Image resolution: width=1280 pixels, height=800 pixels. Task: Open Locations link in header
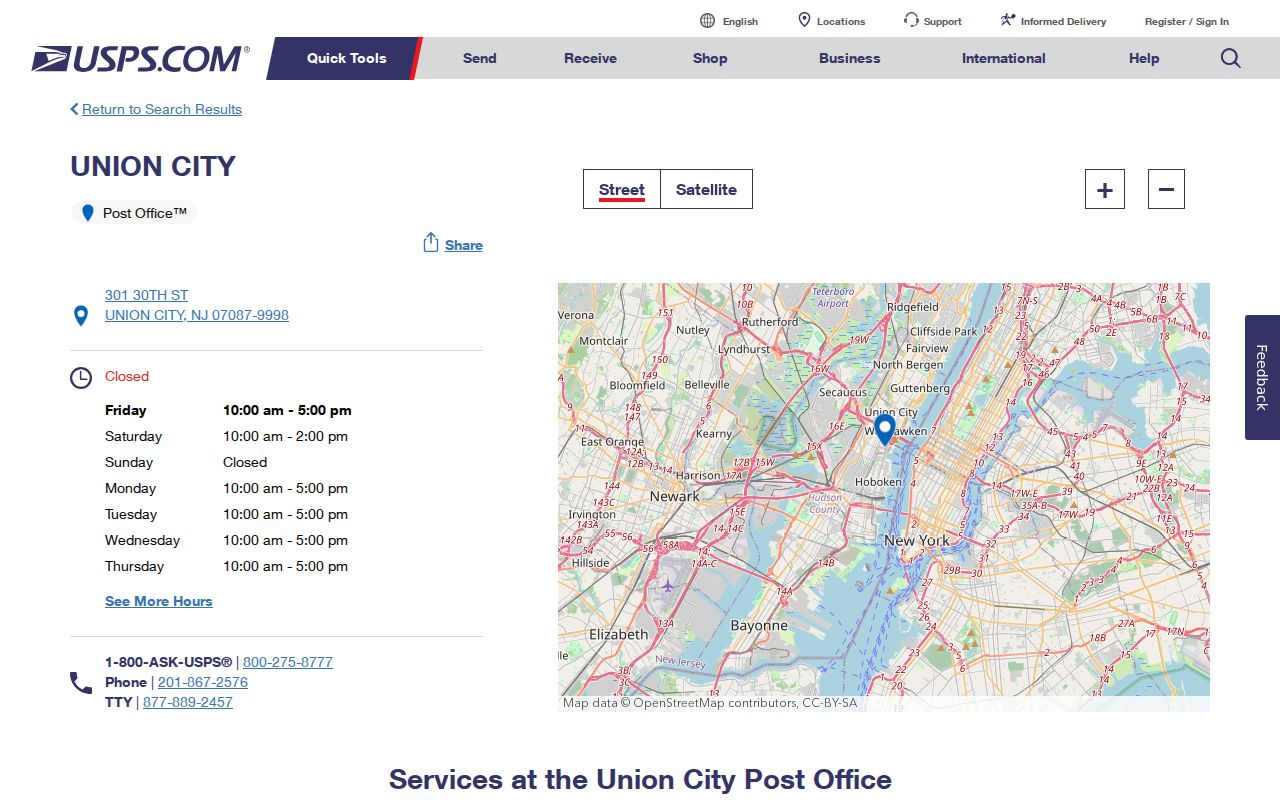pos(841,21)
